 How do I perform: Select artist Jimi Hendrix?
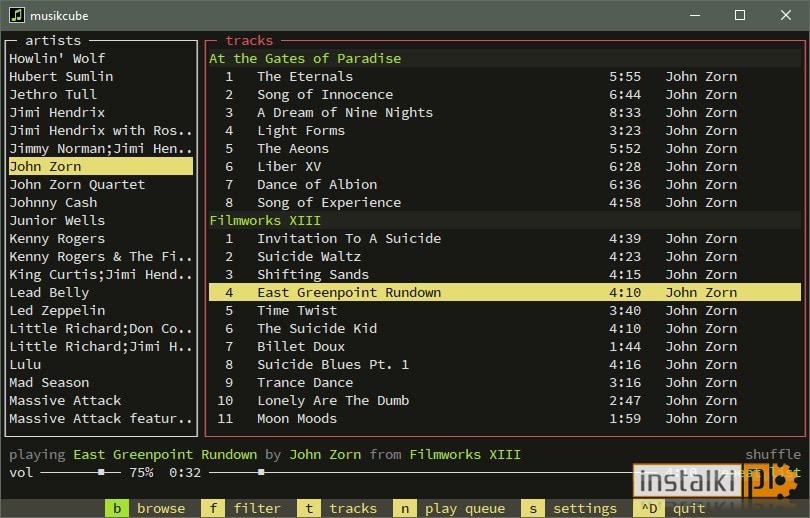(x=101, y=113)
